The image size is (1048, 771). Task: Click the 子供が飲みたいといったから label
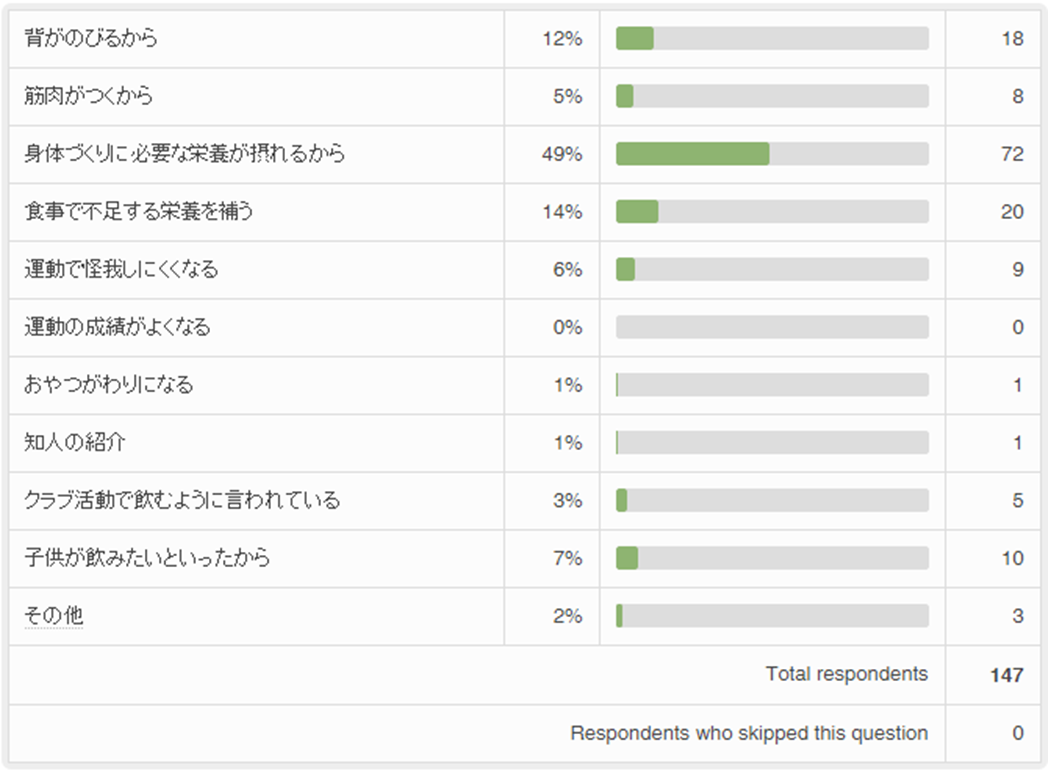pyautogui.click(x=147, y=558)
